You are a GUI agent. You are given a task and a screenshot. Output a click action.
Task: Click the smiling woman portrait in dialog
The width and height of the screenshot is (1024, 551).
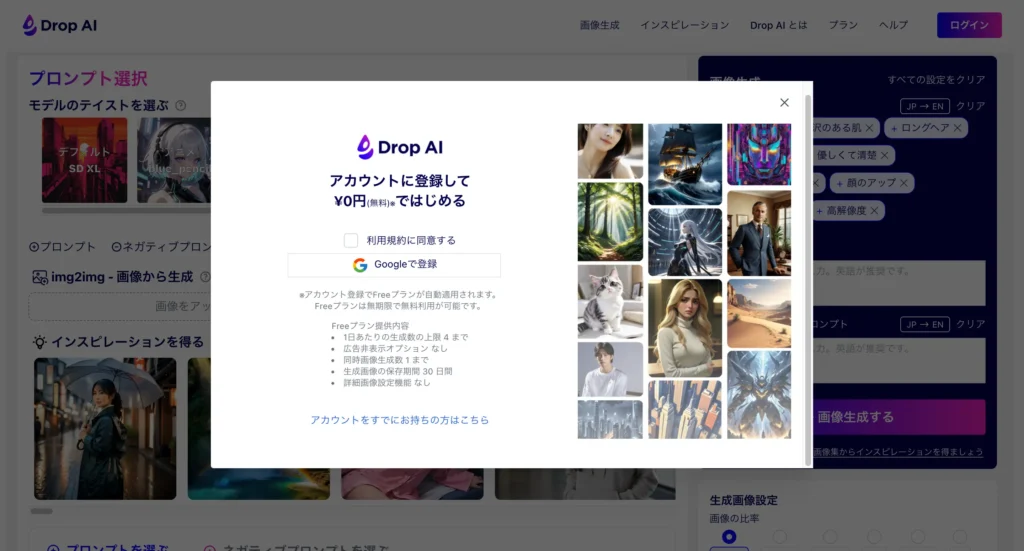click(610, 151)
